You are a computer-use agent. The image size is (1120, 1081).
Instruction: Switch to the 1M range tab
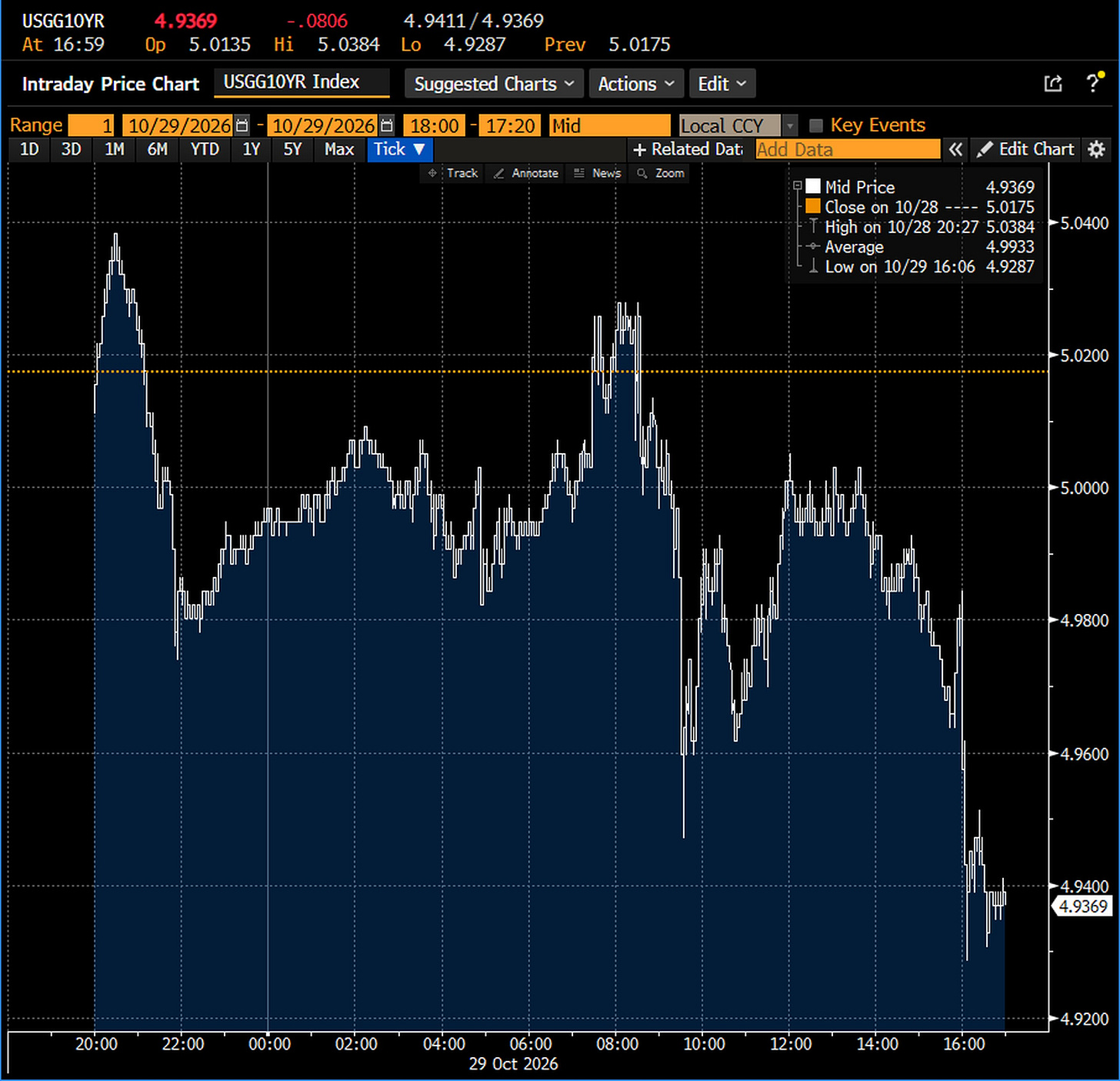[115, 149]
